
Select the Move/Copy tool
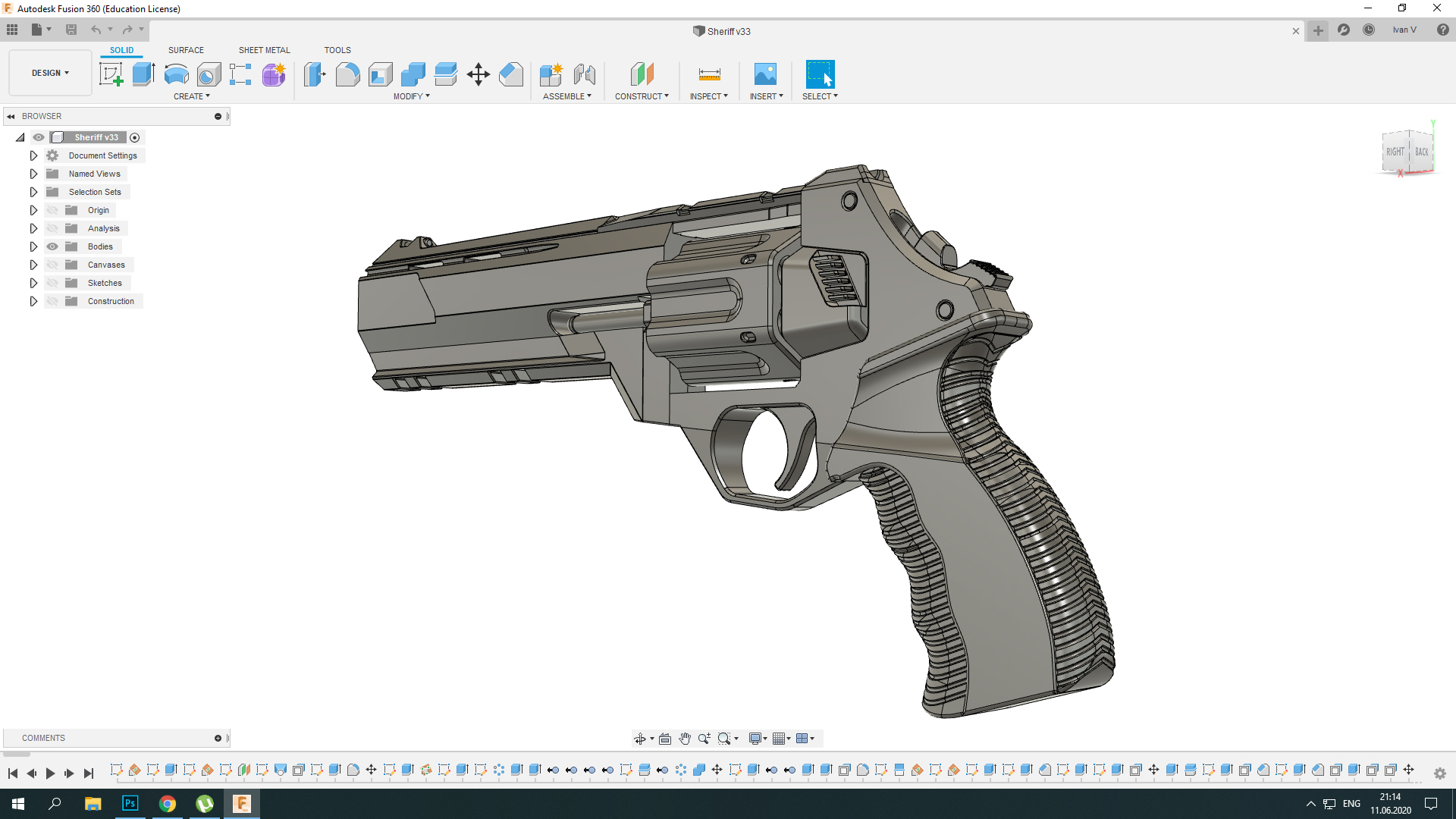coord(479,74)
